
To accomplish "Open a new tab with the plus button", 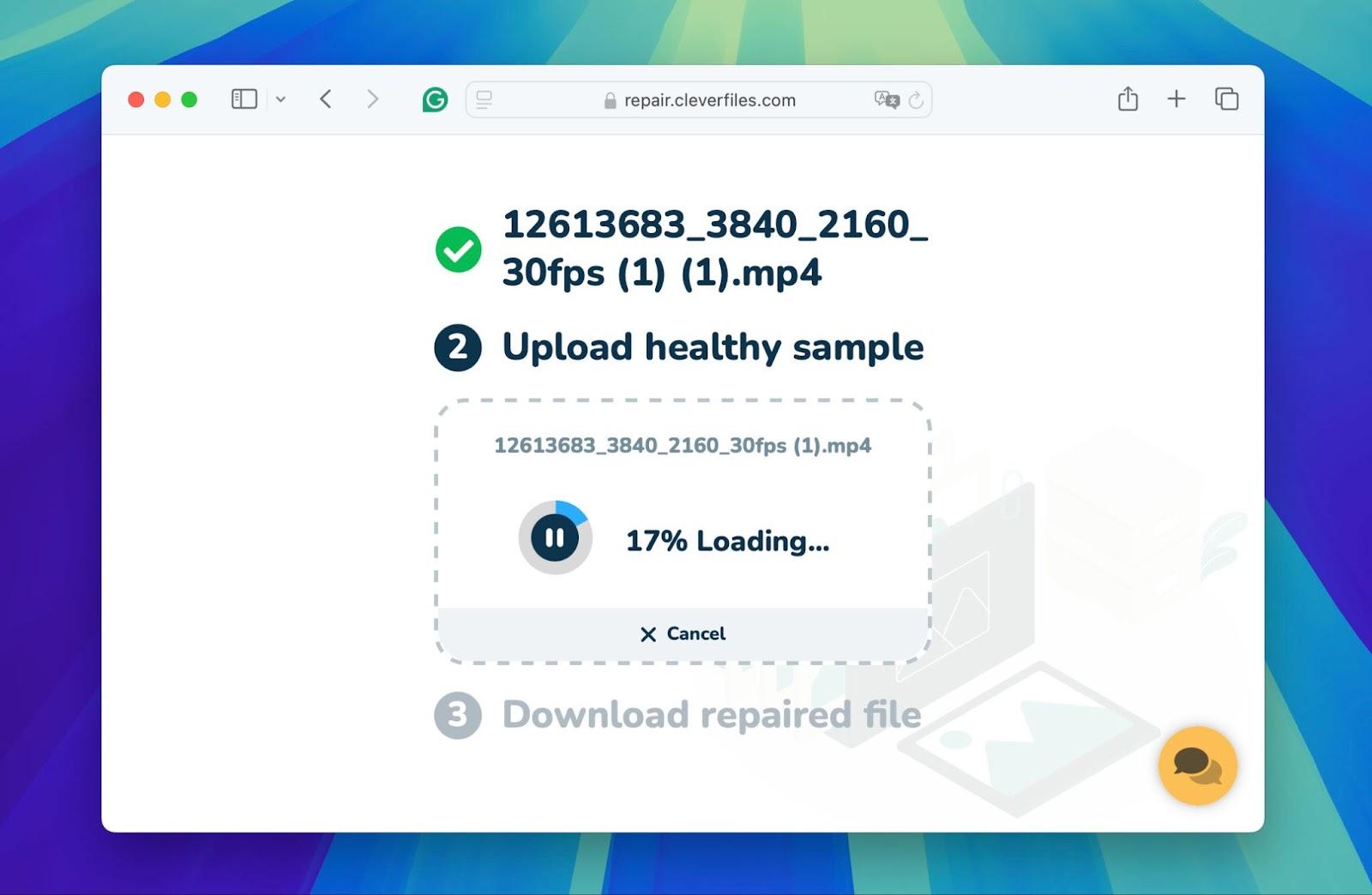I will coord(1176,99).
